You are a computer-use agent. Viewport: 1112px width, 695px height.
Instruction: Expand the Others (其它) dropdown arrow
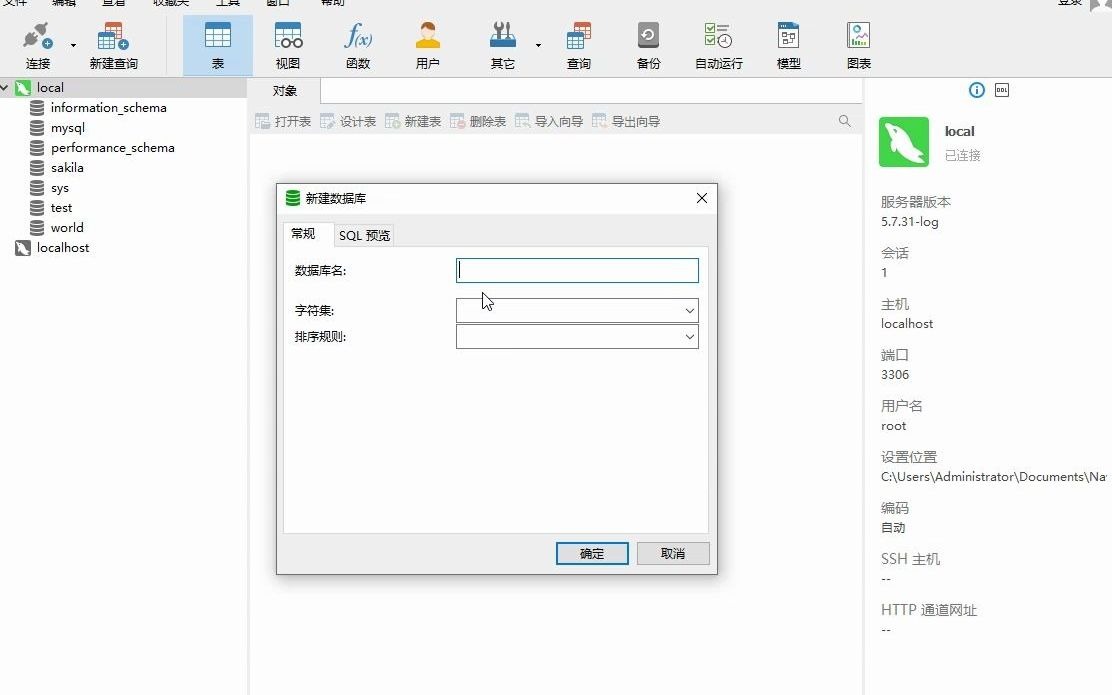click(x=538, y=45)
